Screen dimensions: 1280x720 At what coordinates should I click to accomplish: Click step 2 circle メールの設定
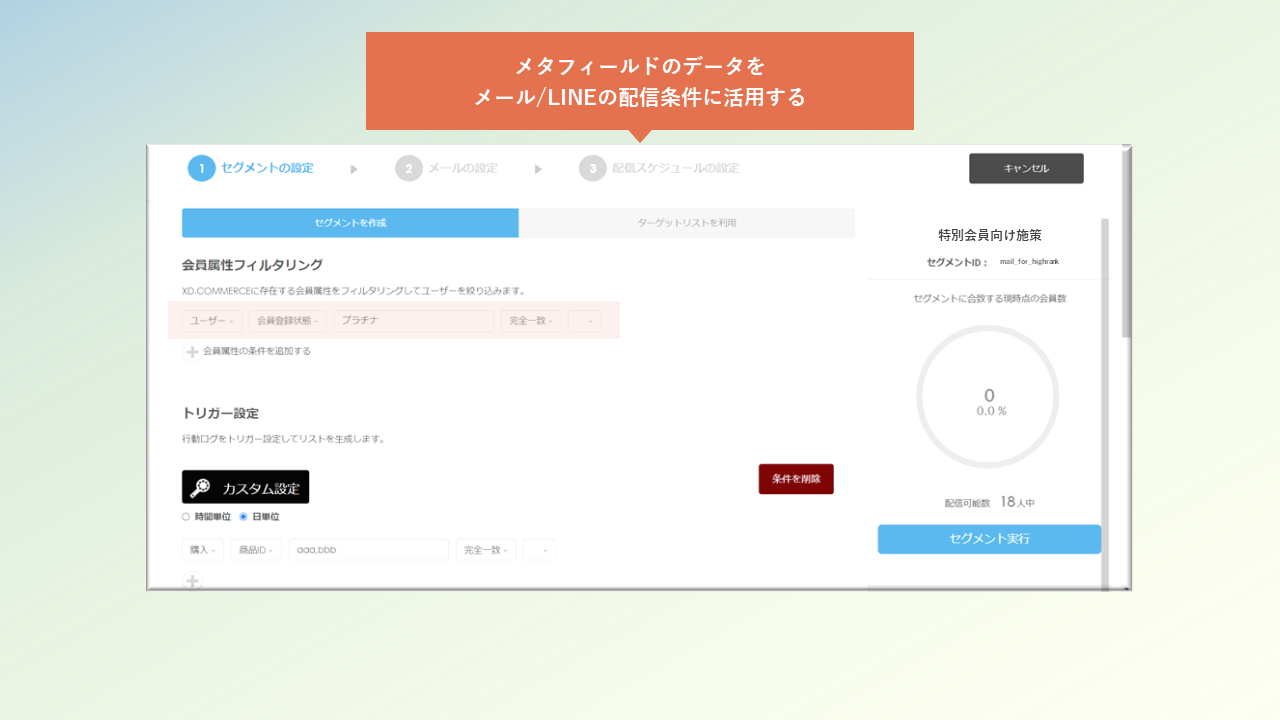[408, 168]
